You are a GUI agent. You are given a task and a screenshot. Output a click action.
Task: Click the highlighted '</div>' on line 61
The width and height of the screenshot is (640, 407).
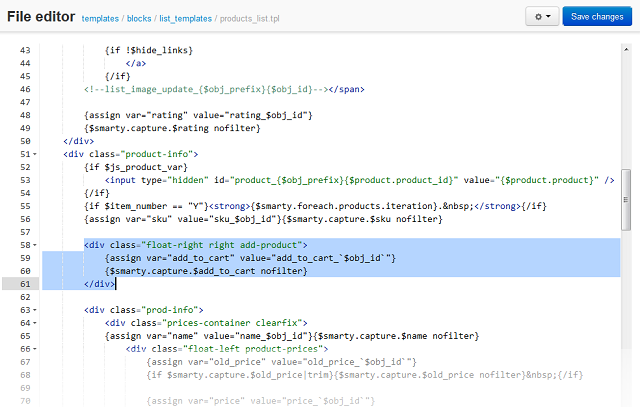pos(99,284)
